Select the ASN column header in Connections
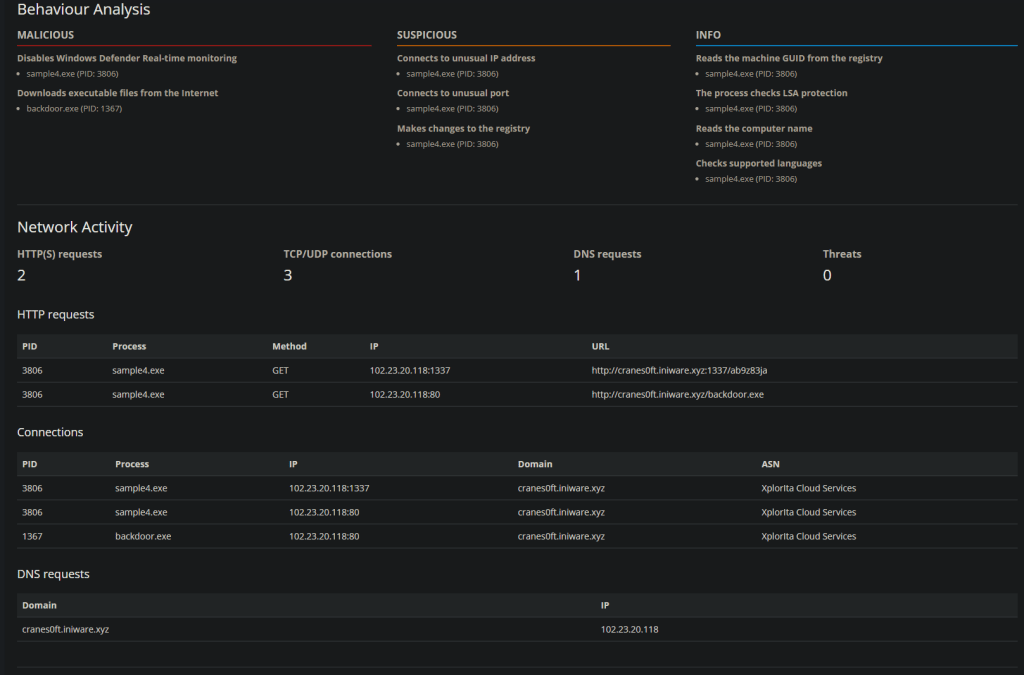This screenshot has height=675, width=1024. coord(771,464)
